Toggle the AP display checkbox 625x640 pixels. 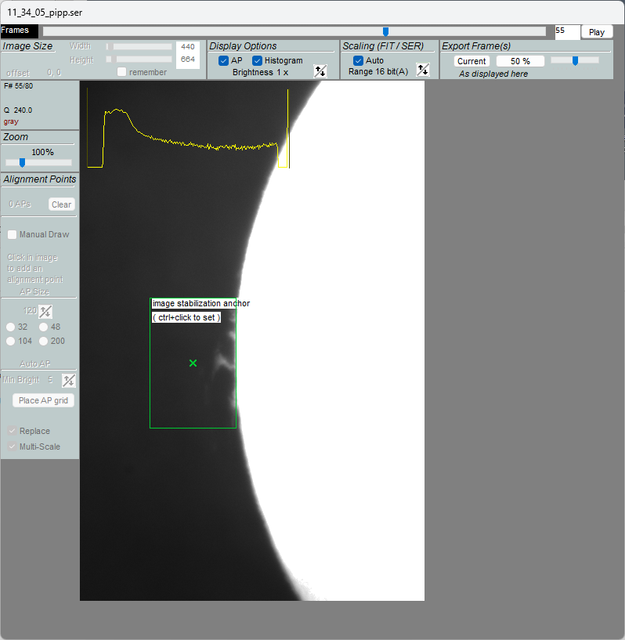click(223, 61)
